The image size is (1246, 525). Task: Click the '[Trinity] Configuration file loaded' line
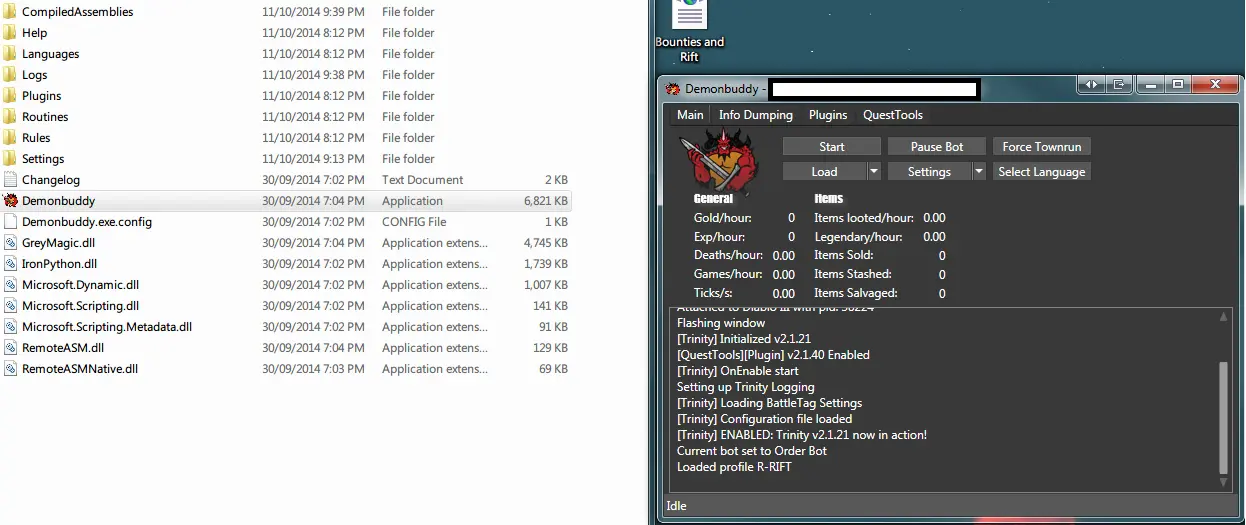[x=765, y=419]
